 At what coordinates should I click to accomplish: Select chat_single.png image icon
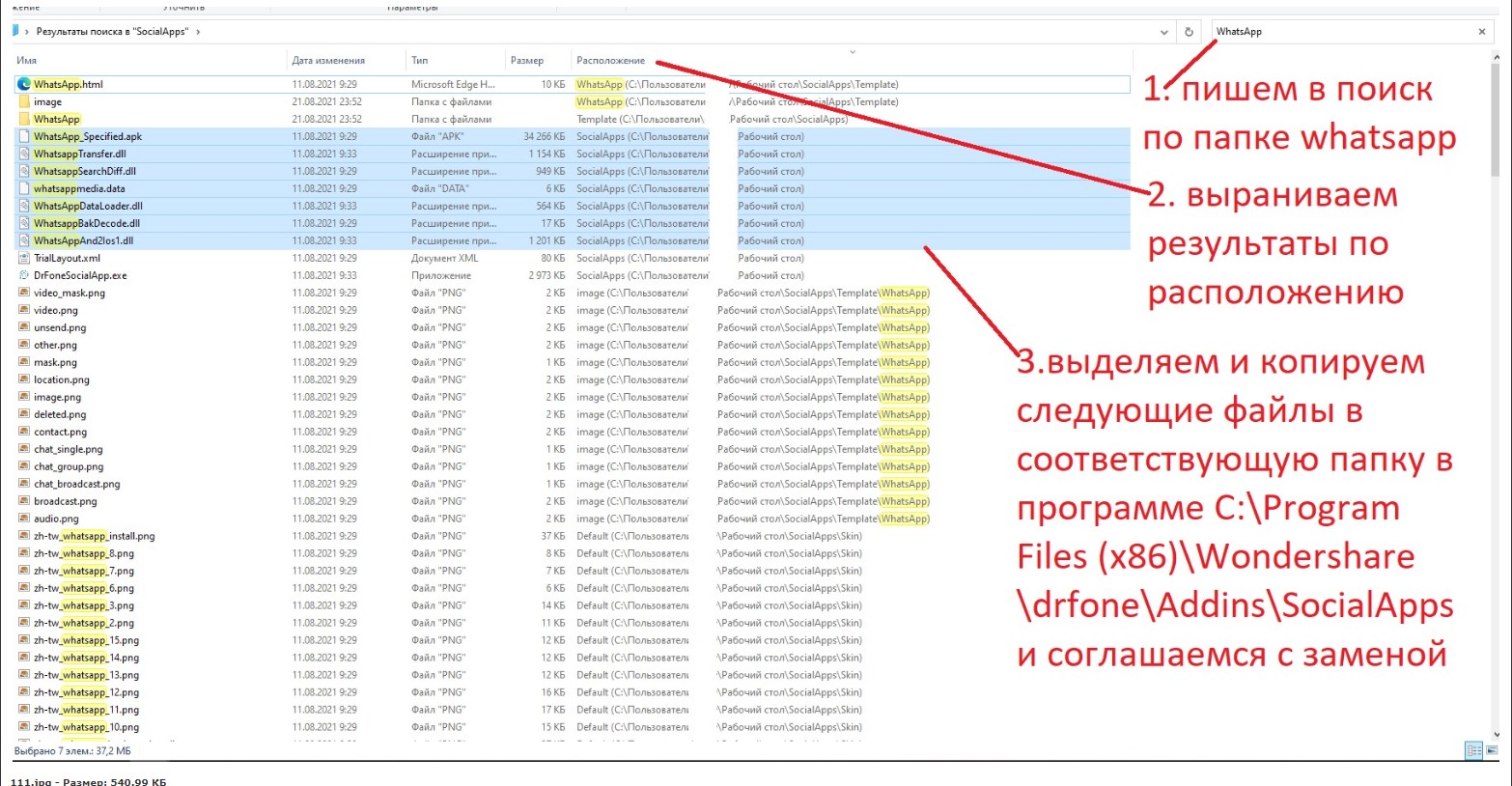click(x=24, y=449)
